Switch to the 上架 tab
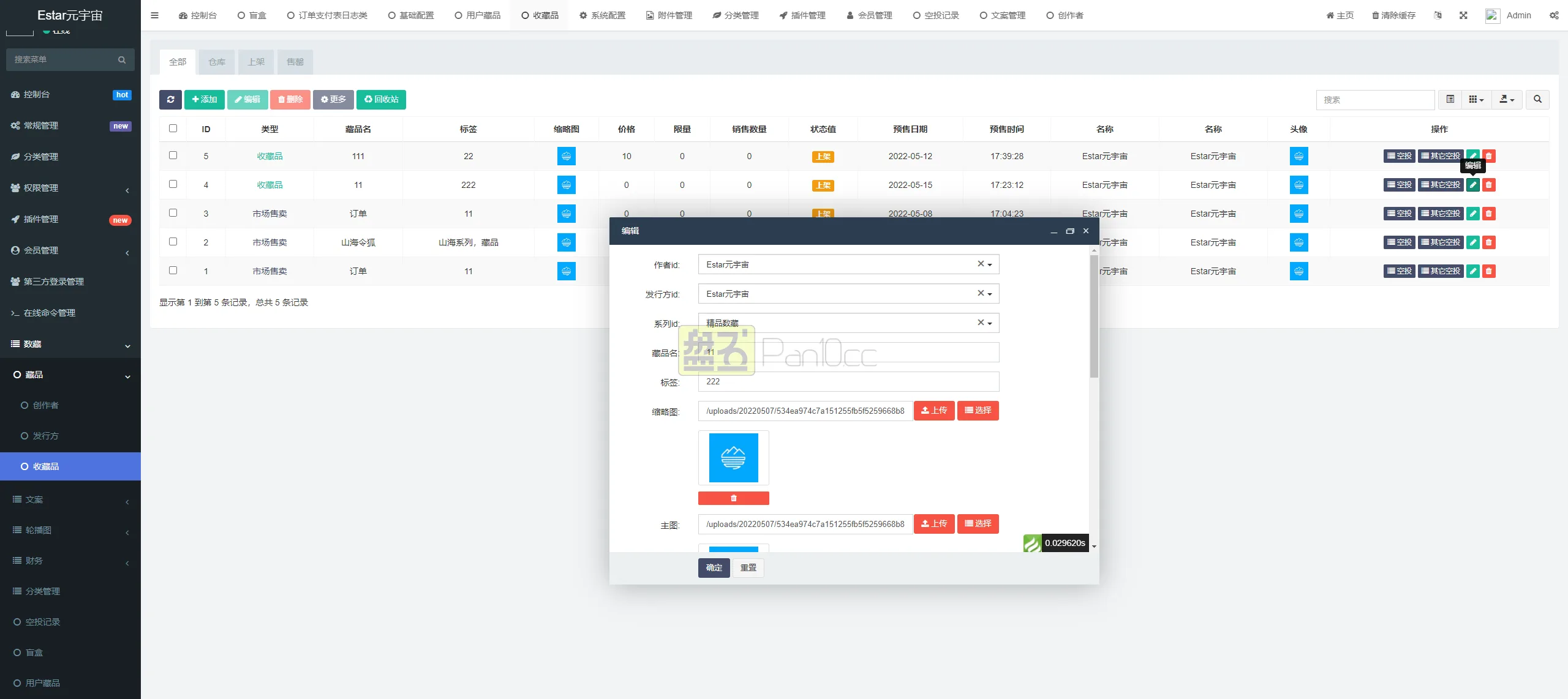1568x699 pixels. point(256,62)
